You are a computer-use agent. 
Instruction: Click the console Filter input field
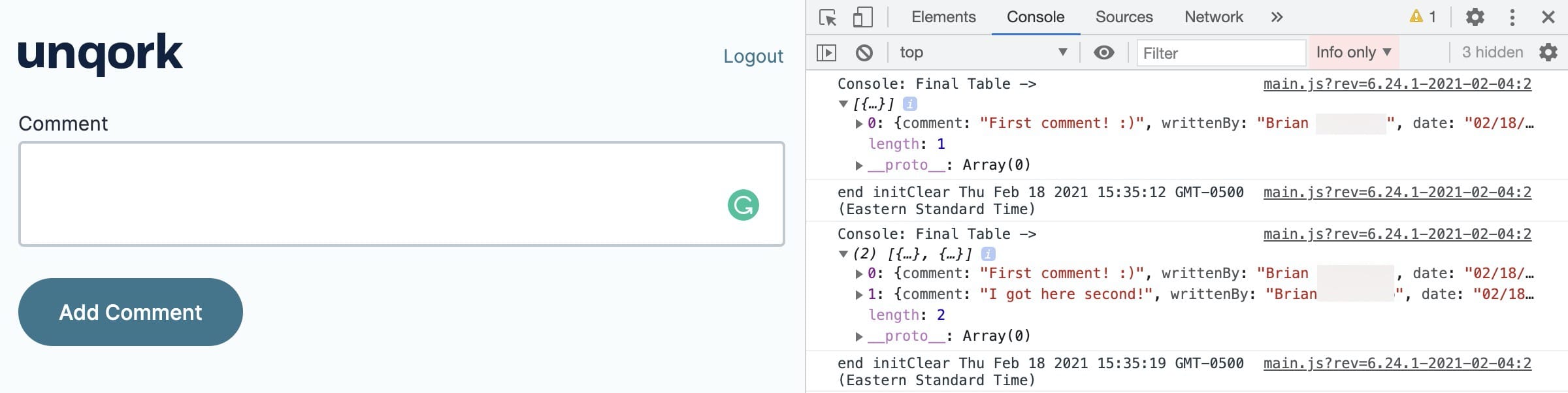(1221, 52)
